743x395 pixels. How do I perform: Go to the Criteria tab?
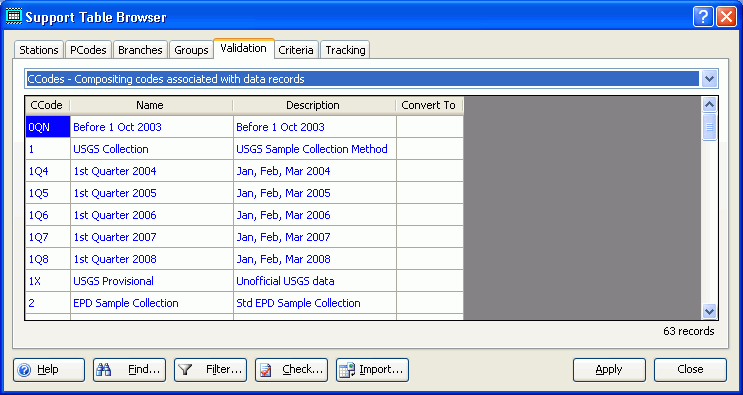pos(296,50)
